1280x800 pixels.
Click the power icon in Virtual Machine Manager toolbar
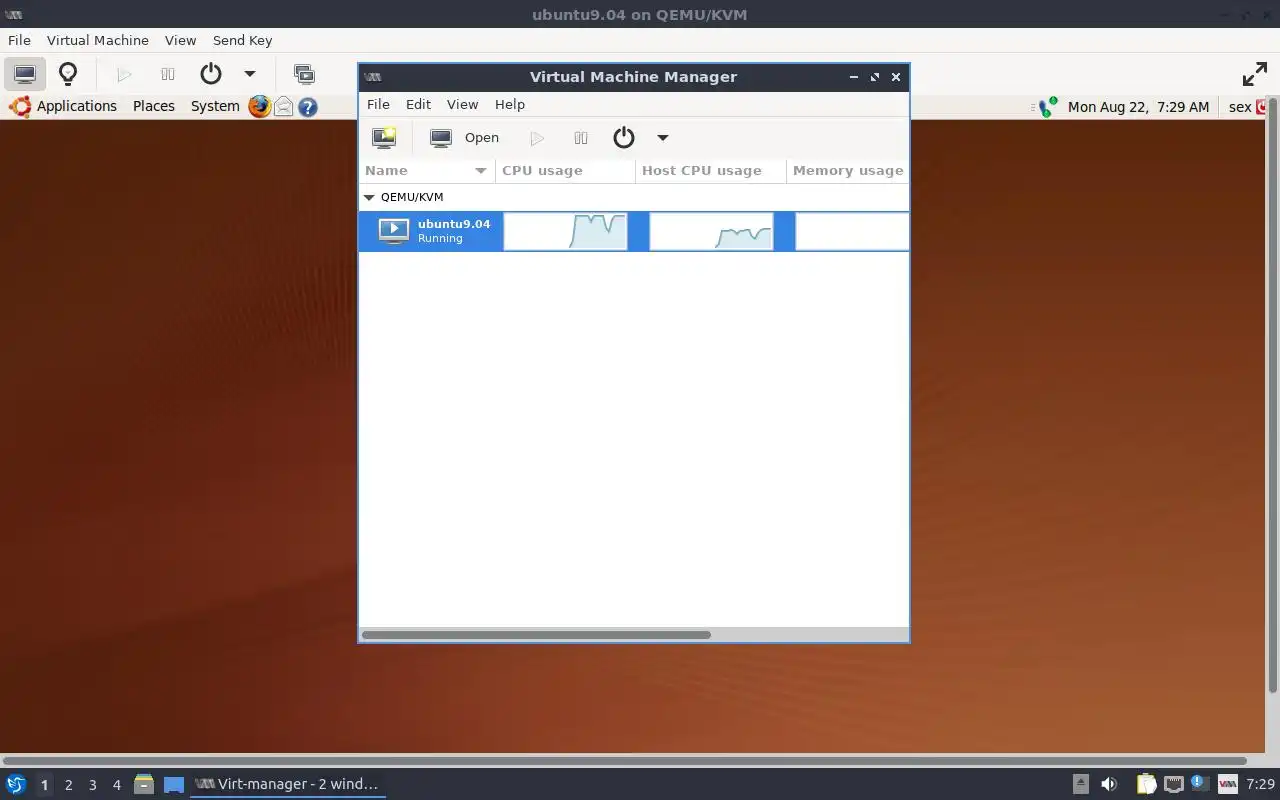click(624, 138)
